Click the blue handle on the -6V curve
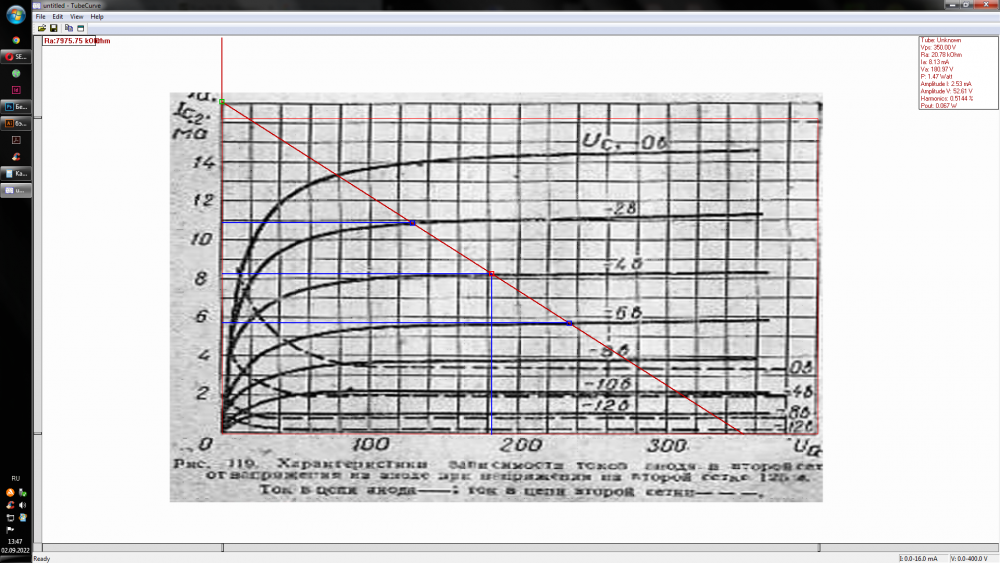Image resolution: width=1000 pixels, height=563 pixels. tap(570, 323)
